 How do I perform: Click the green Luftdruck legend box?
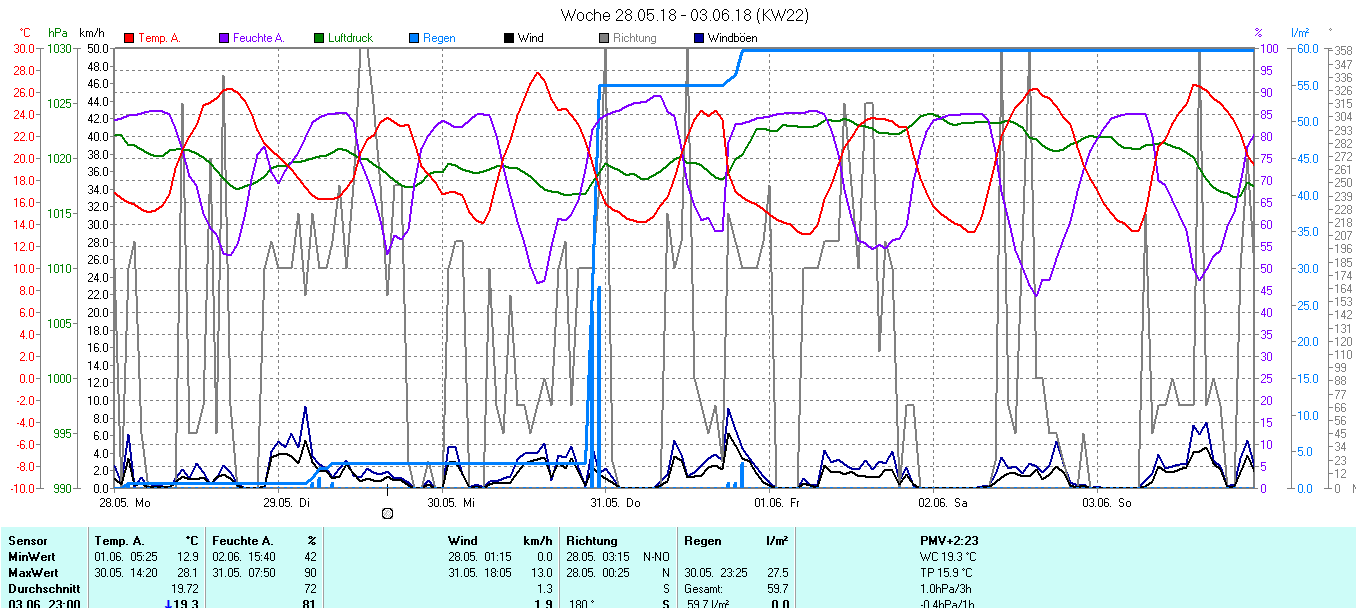click(x=319, y=38)
